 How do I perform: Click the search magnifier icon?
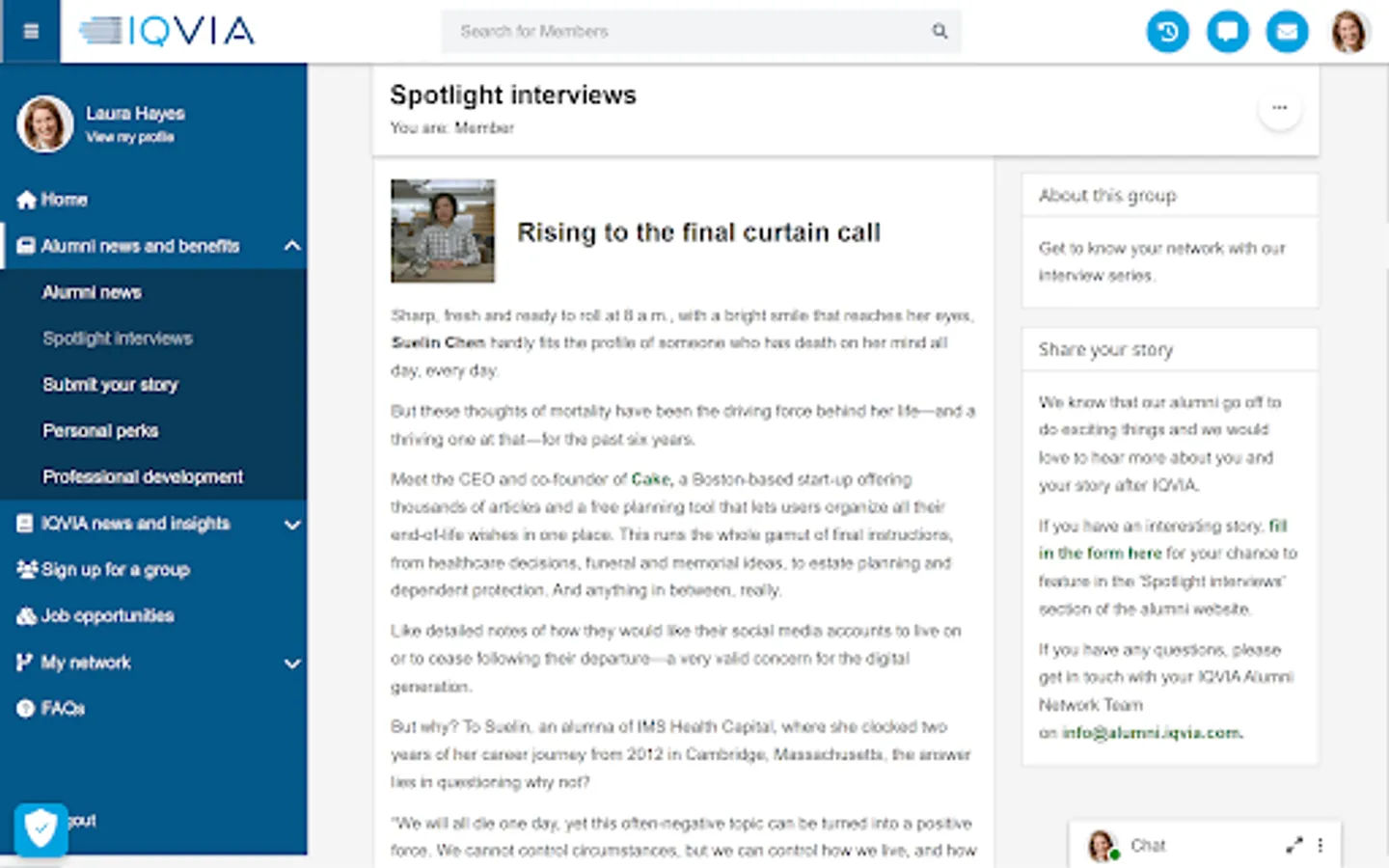click(939, 31)
